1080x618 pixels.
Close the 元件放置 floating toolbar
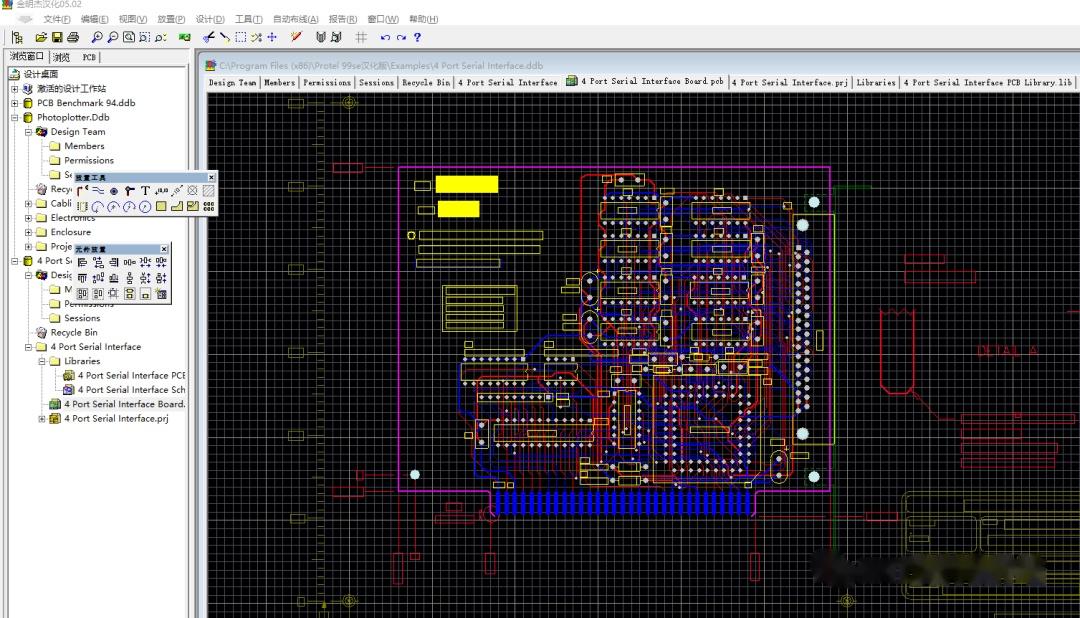[164, 249]
